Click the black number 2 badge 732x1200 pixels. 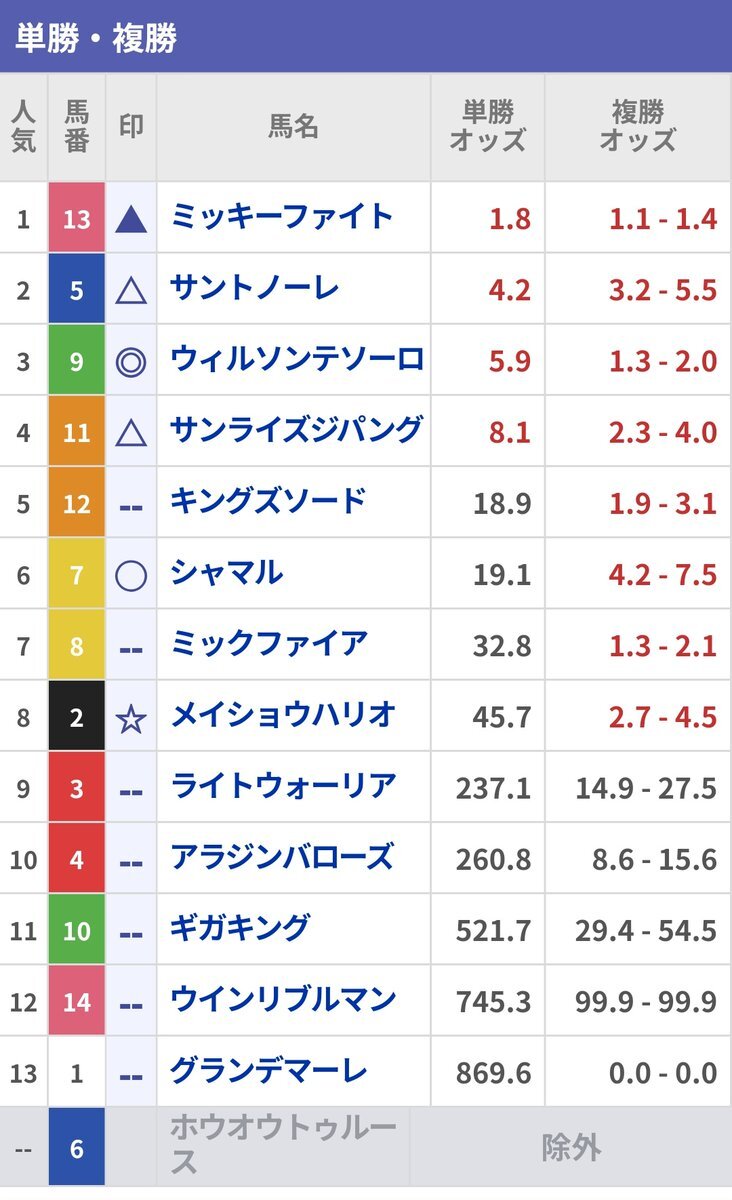(x=77, y=717)
